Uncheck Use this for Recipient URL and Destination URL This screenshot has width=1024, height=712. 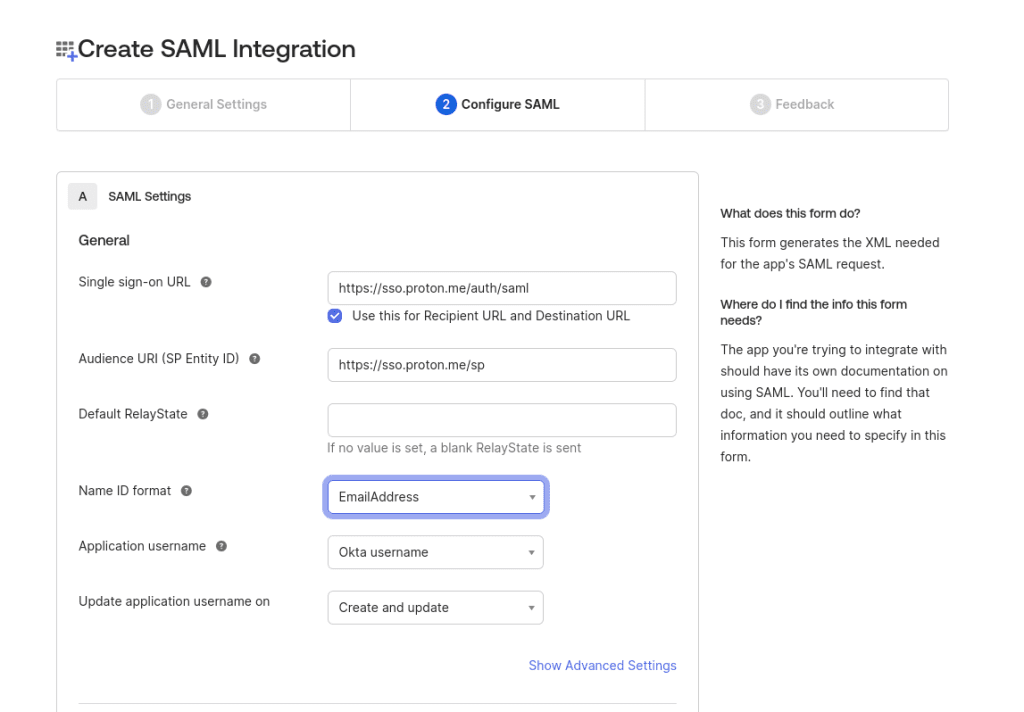click(x=334, y=316)
